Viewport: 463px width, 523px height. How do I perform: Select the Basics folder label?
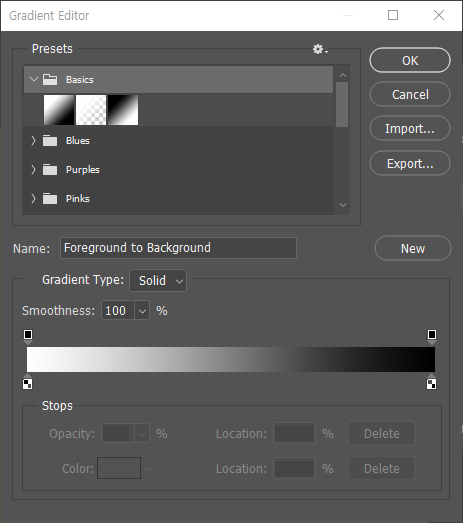80,79
